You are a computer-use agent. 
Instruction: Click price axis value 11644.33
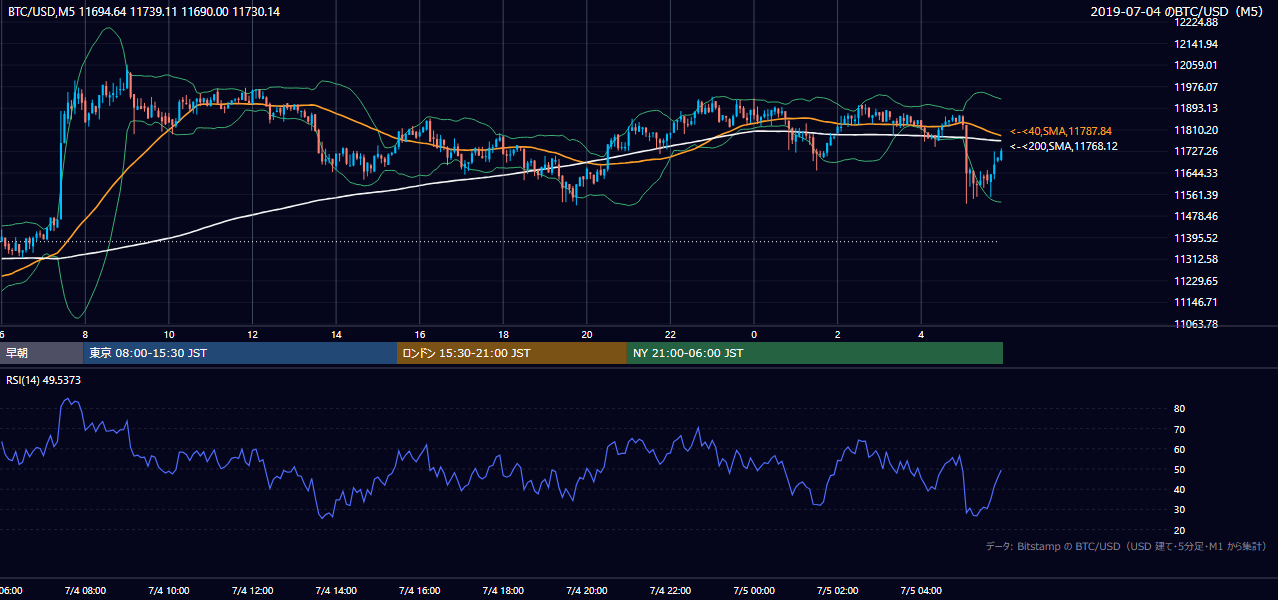click(1197, 173)
